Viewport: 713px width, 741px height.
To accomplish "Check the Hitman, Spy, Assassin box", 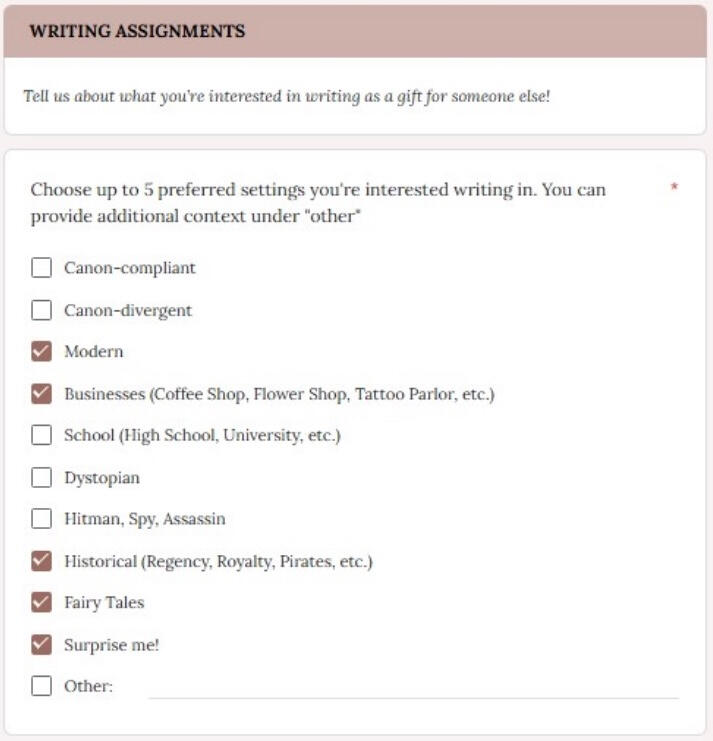I will coord(41,519).
